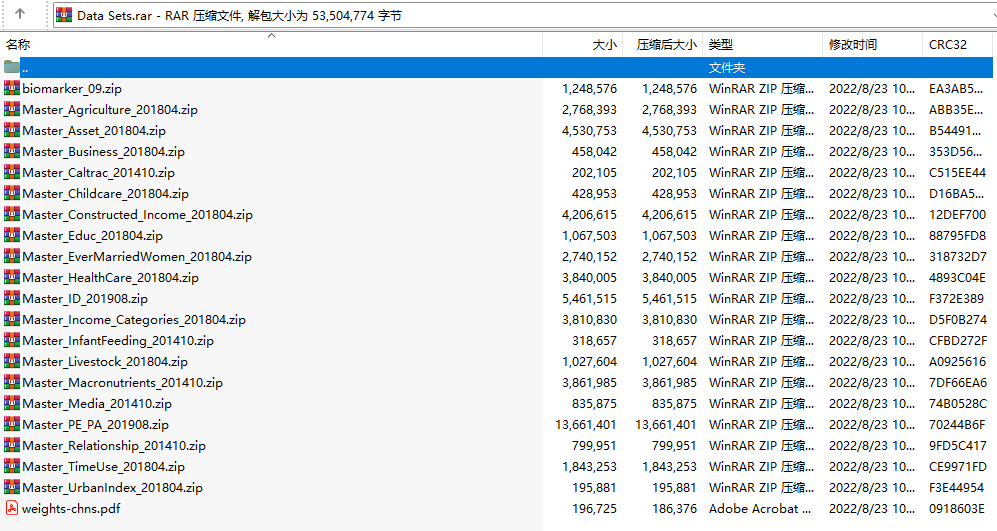Sort by the 修改时间 column header
This screenshot has height=531, width=997.
tap(872, 45)
